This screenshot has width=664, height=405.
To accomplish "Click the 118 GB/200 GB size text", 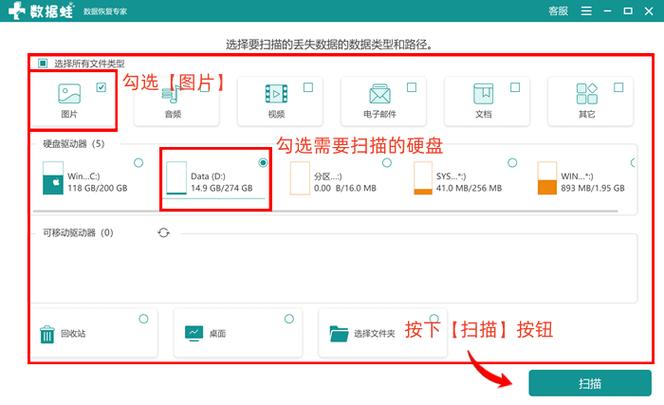I will pyautogui.click(x=97, y=188).
